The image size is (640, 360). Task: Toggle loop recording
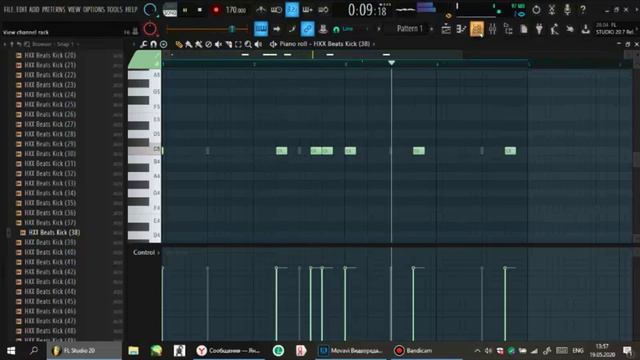[323, 9]
